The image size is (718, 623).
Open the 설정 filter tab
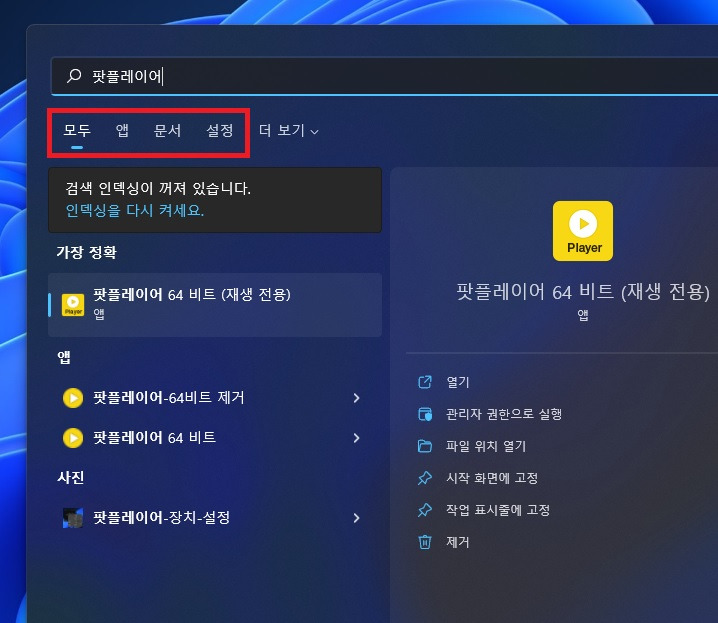coord(220,130)
